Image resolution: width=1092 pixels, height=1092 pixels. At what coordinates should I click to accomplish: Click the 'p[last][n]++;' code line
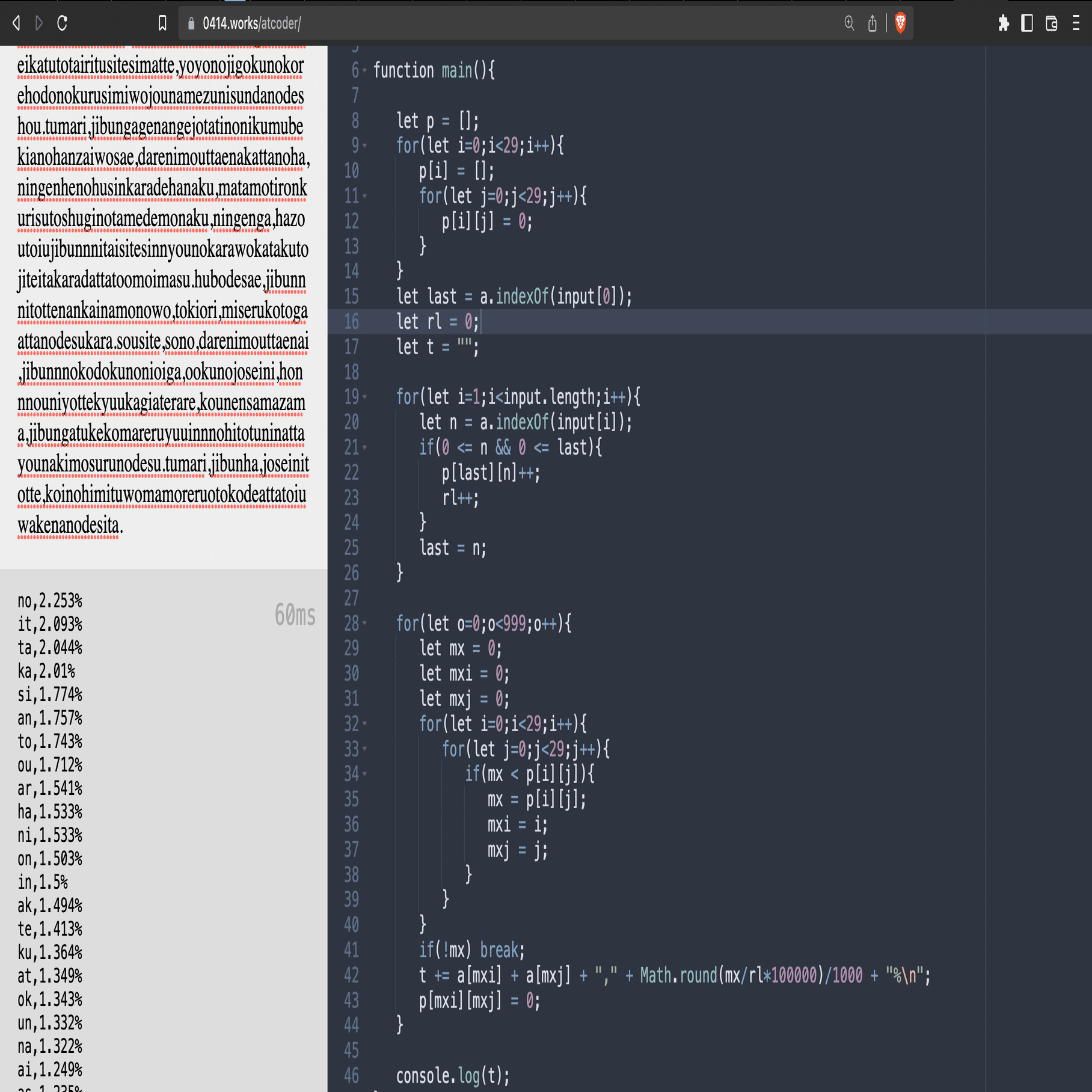(x=491, y=473)
